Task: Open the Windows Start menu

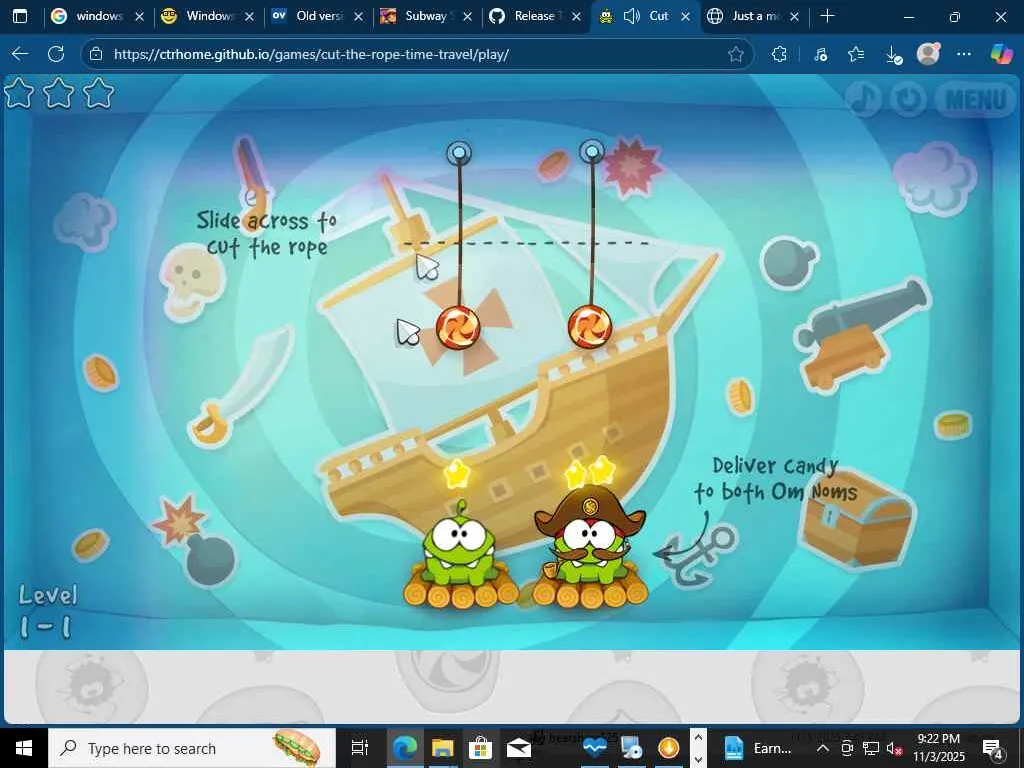Action: click(24, 748)
